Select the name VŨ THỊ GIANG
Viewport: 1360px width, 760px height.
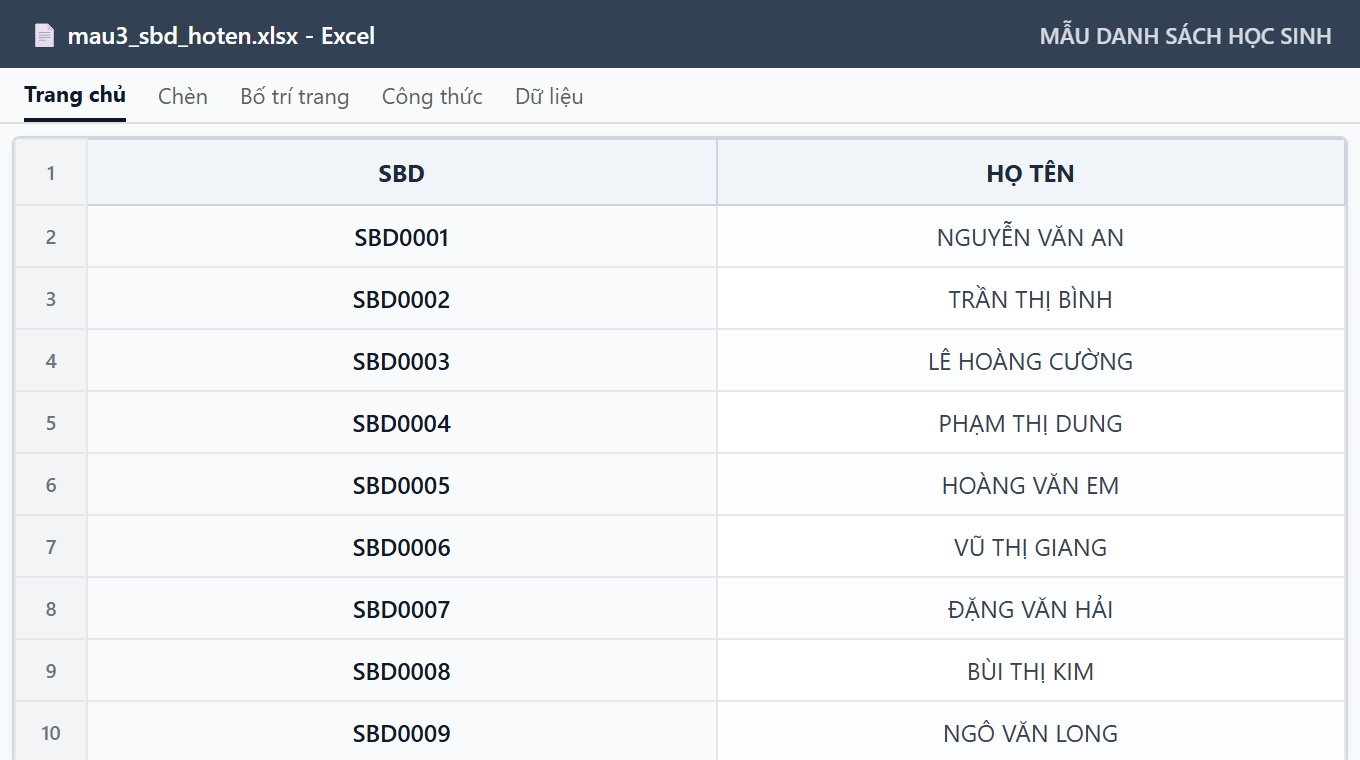point(1031,547)
